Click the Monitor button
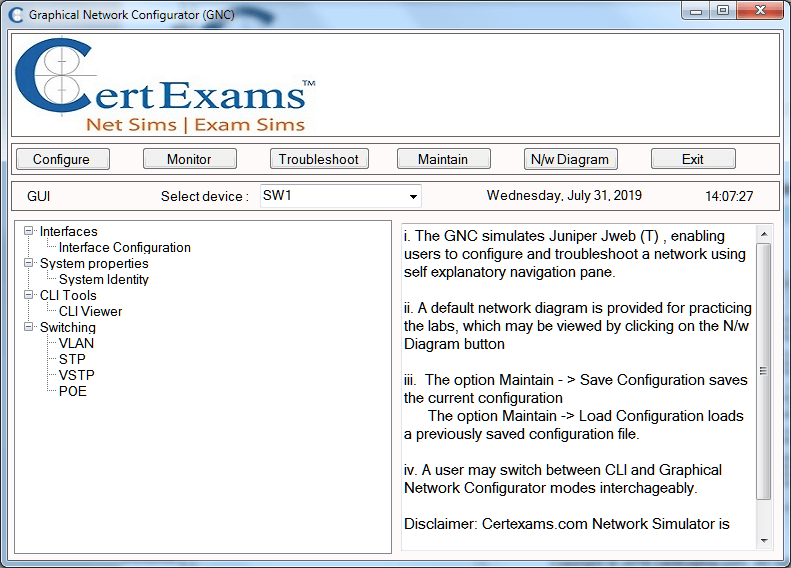 189,159
